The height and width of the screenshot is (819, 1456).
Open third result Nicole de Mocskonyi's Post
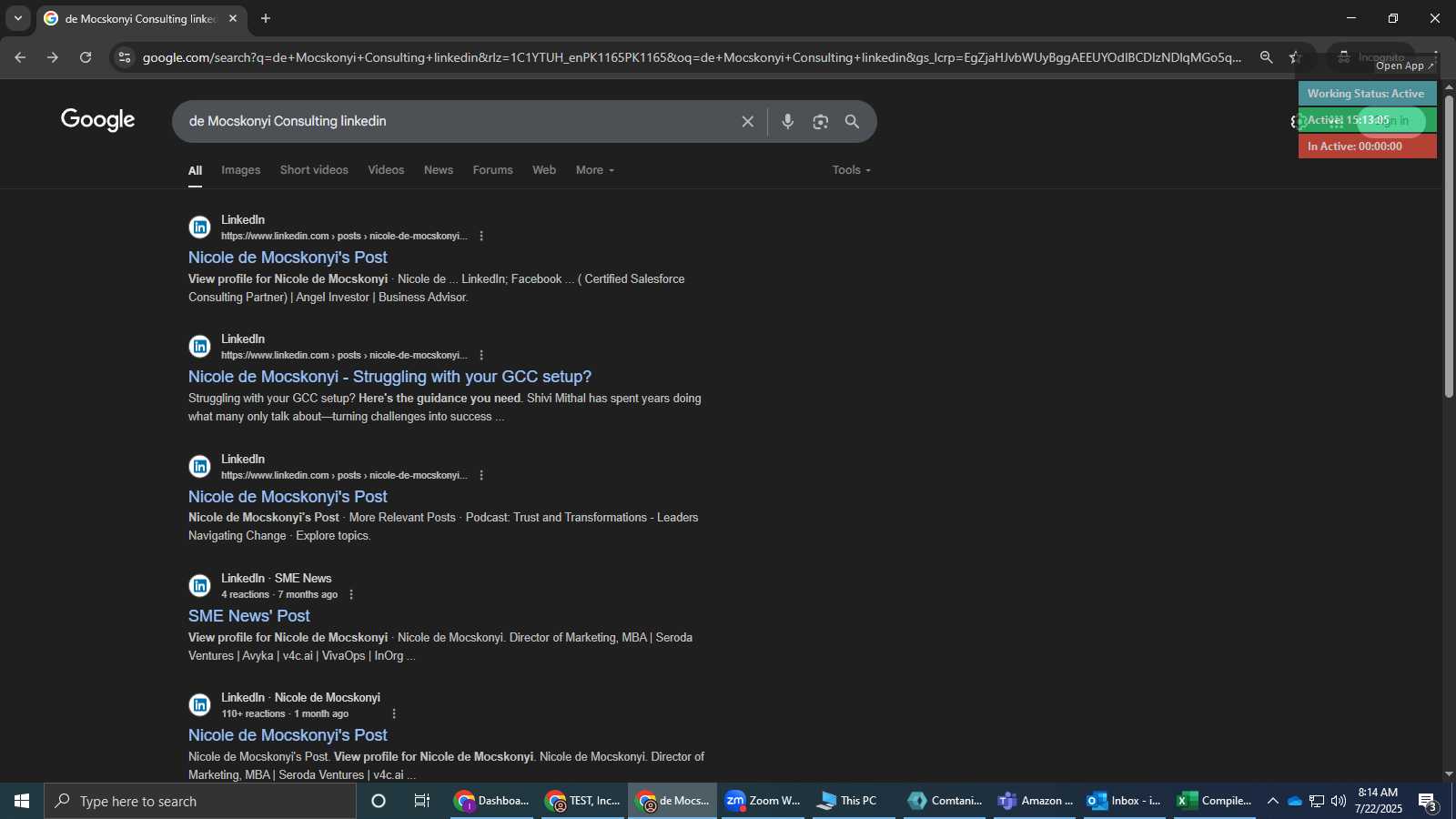click(288, 497)
